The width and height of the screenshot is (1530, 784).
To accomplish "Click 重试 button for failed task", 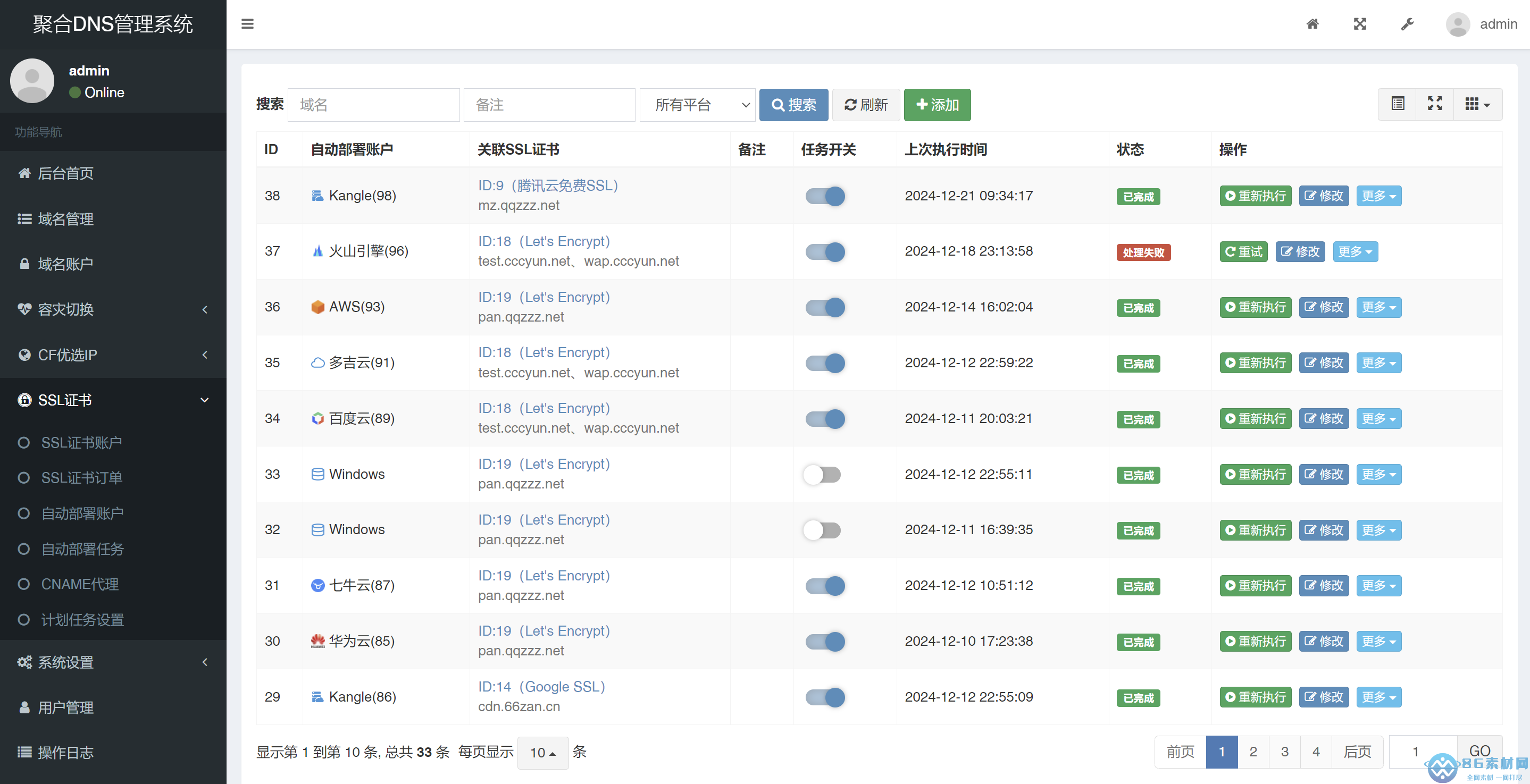I will tap(1243, 251).
